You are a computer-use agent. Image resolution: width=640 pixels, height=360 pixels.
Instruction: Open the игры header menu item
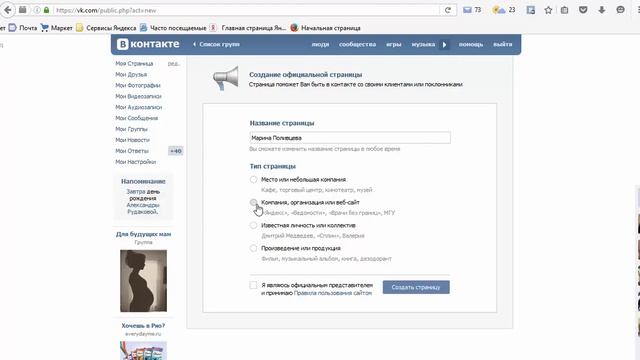394,44
